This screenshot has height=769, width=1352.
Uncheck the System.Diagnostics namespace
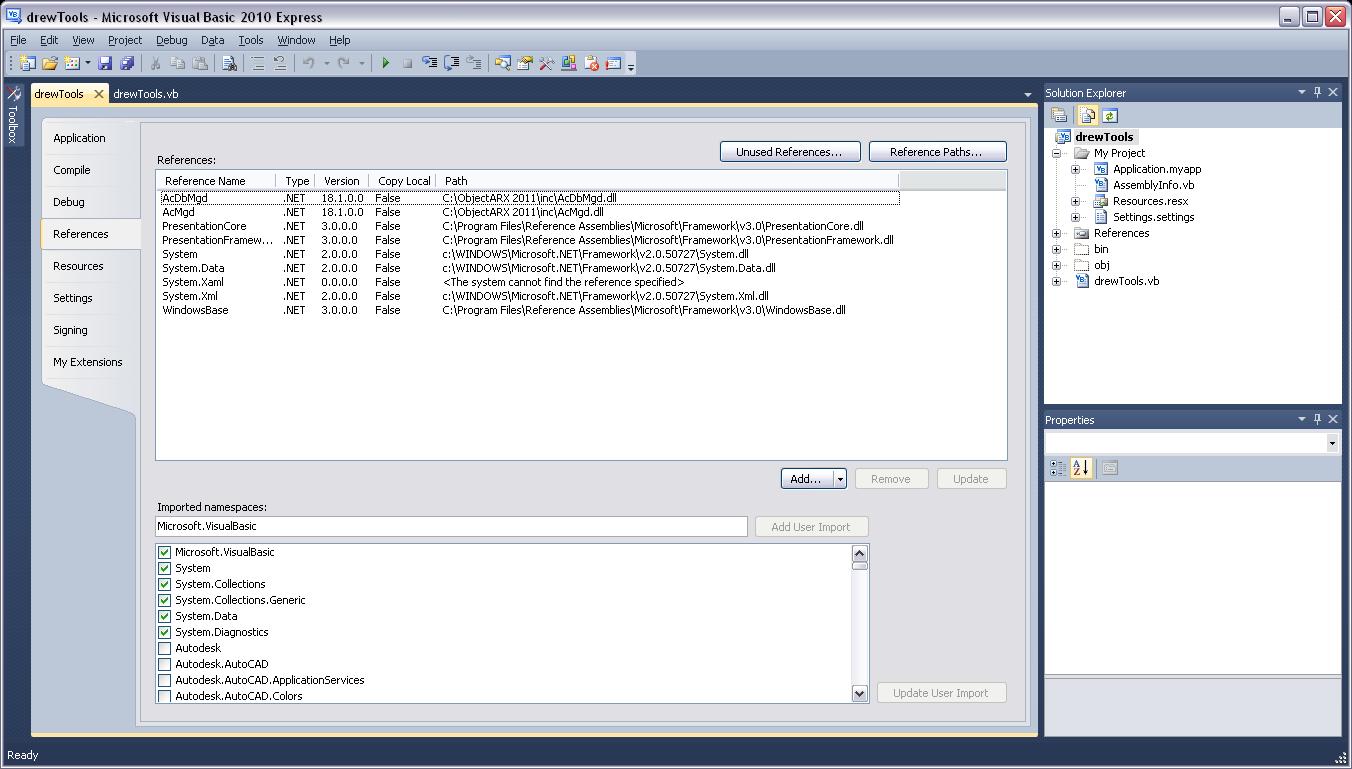pos(165,632)
